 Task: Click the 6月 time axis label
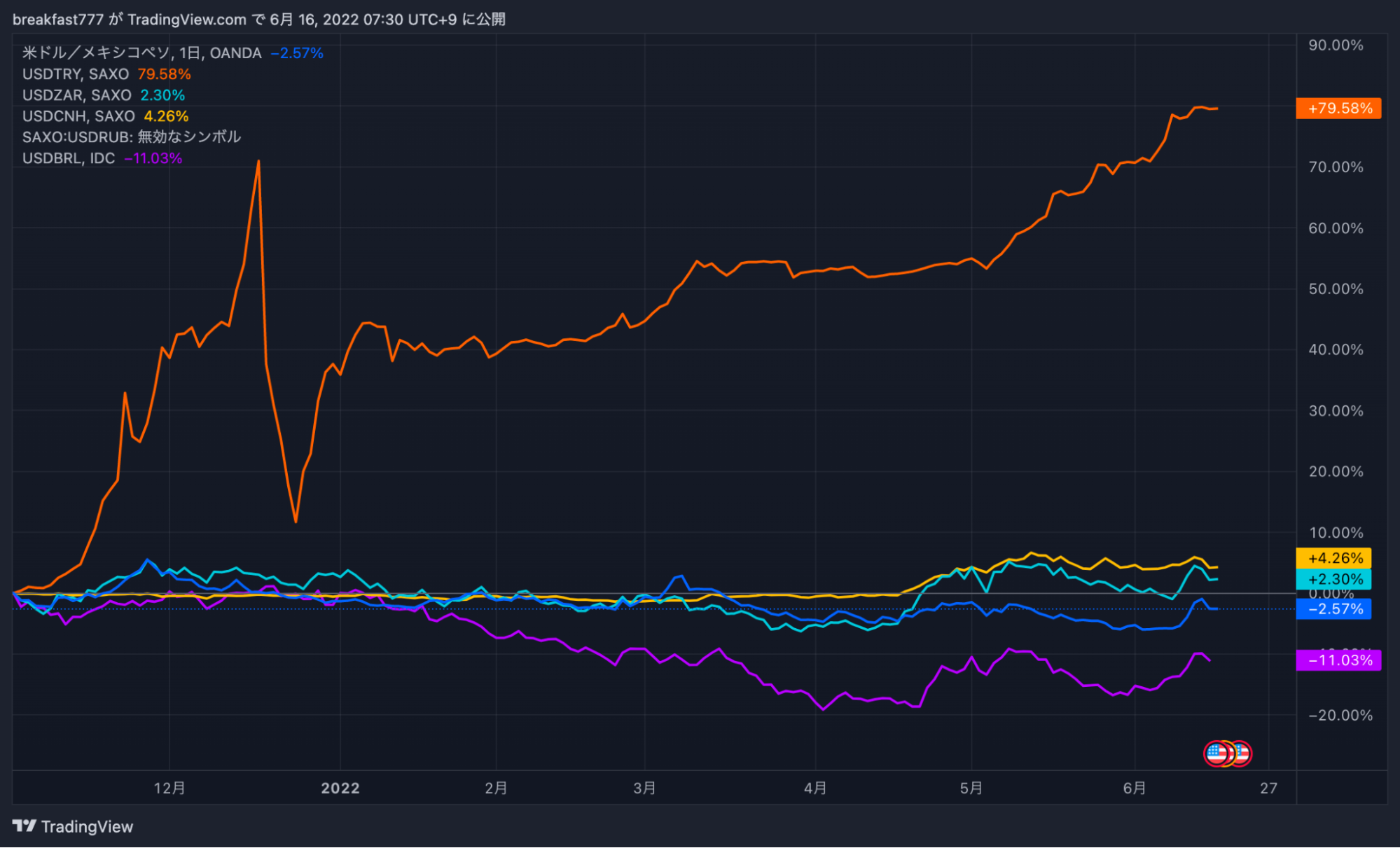pyautogui.click(x=1135, y=788)
